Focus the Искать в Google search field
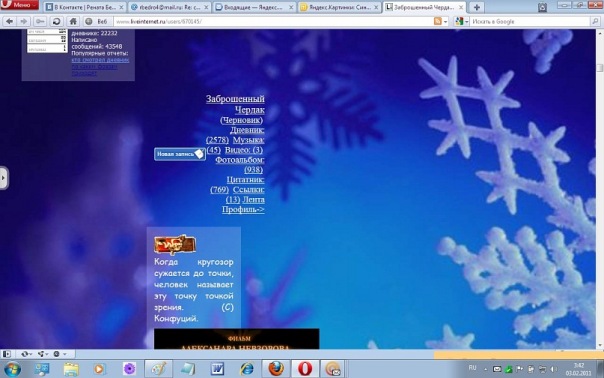 [530, 22]
